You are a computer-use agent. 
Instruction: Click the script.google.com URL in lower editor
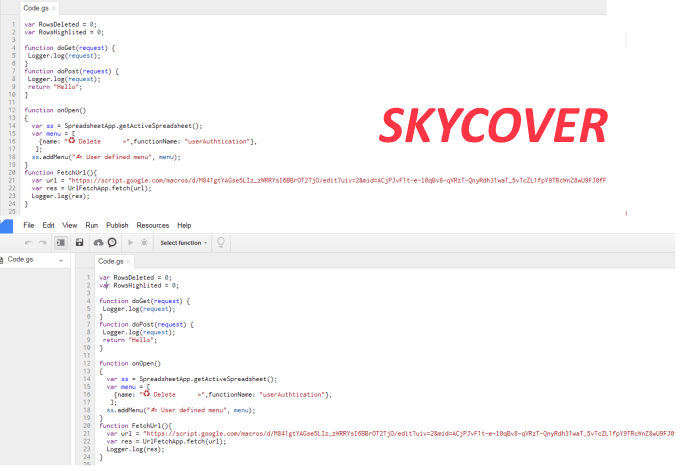pyautogui.click(x=409, y=434)
